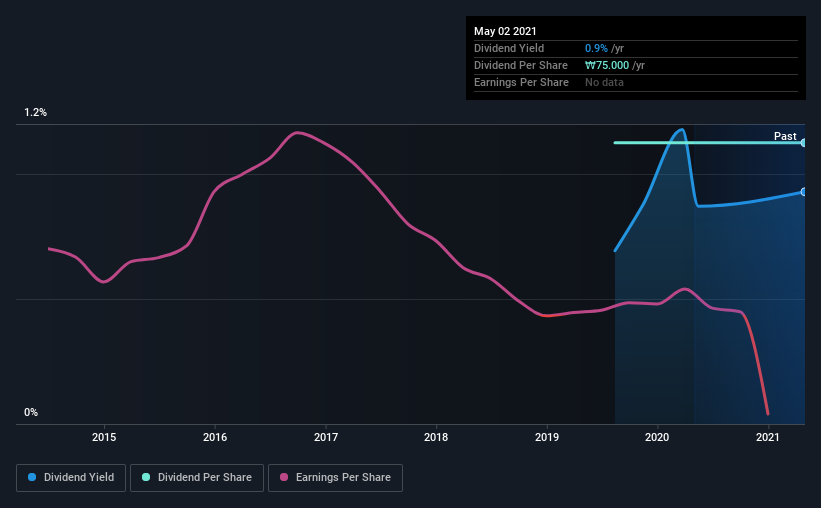Click the May 02 2021 tooltip date
Viewport: 821px width, 508px height.
[x=505, y=31]
